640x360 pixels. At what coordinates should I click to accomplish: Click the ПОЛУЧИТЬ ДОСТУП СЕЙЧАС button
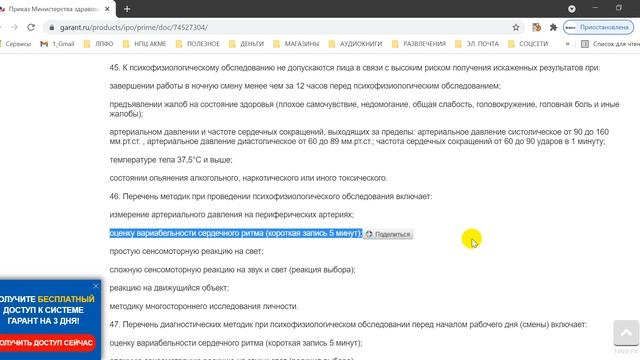(x=47, y=343)
